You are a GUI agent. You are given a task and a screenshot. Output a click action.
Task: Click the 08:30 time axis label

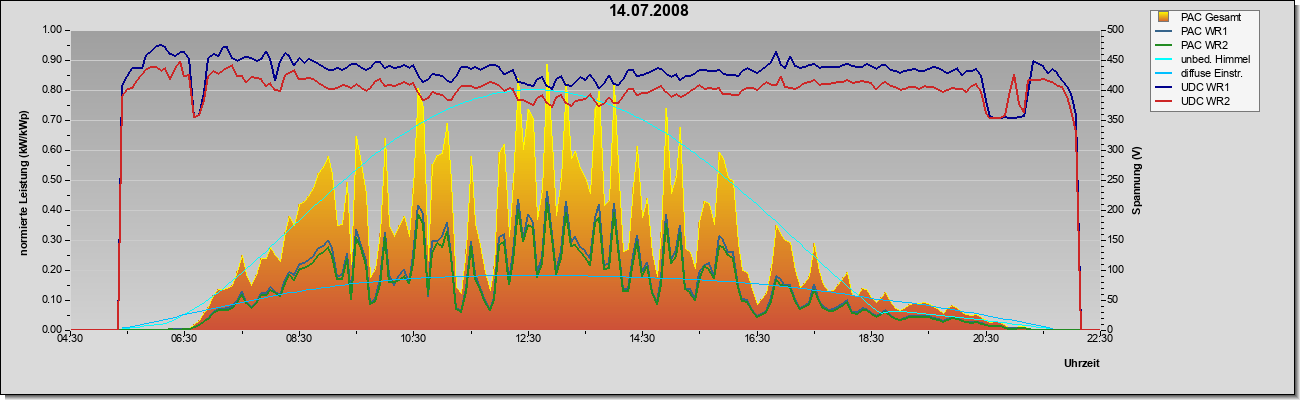299,340
